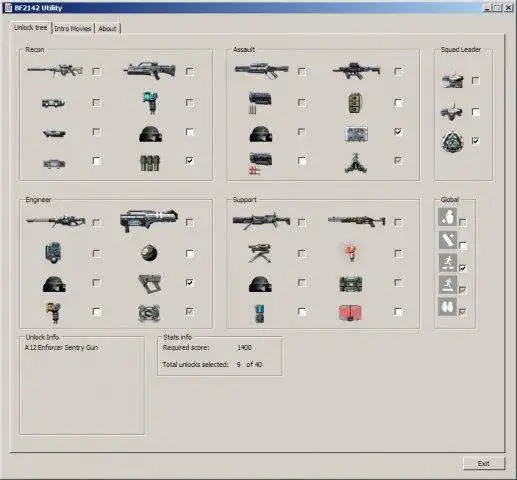Close the BF2142 Utility window
This screenshot has width=517, height=480.
click(508, 7)
